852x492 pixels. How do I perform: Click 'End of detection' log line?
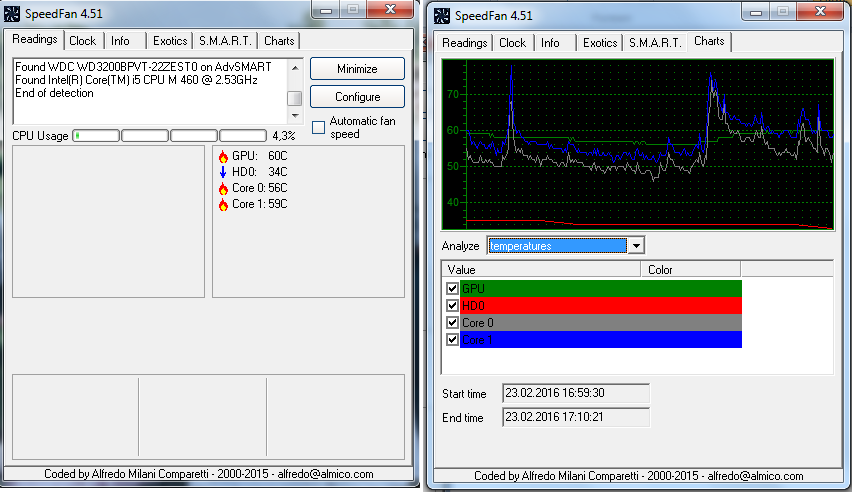point(54,93)
